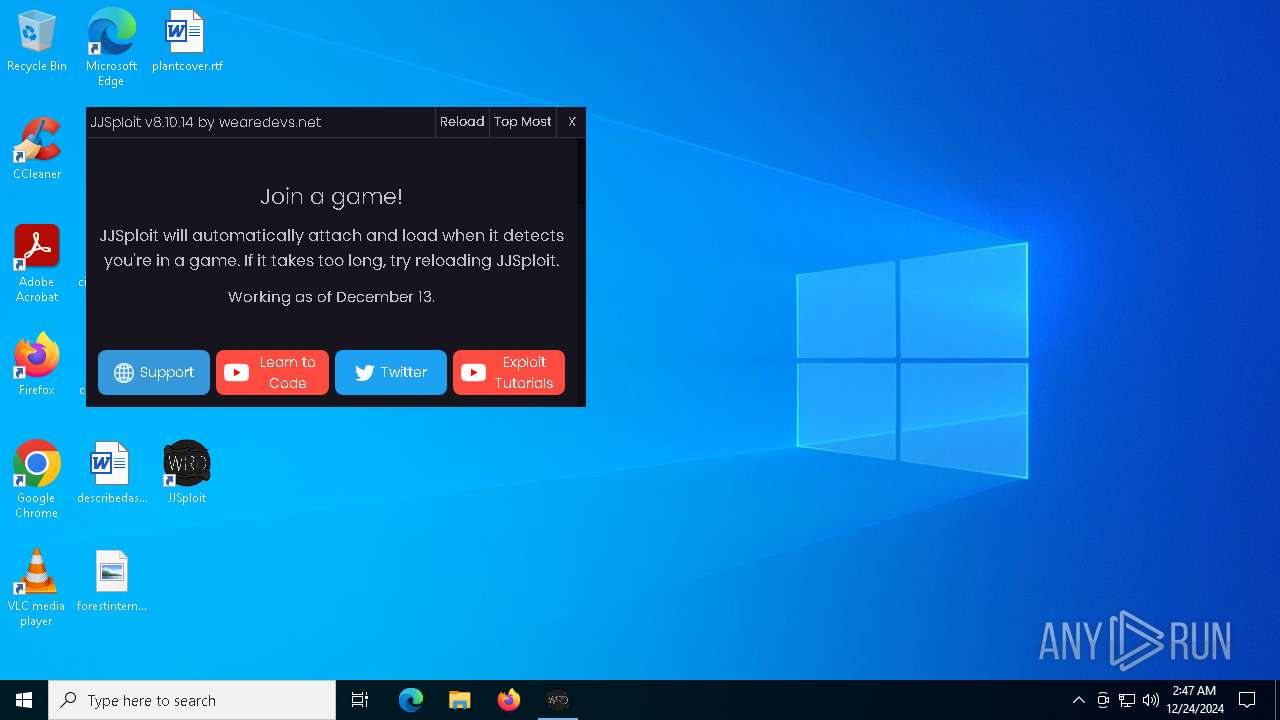Viewport: 1280px width, 720px height.
Task: Open Task View from the taskbar
Action: 360,700
